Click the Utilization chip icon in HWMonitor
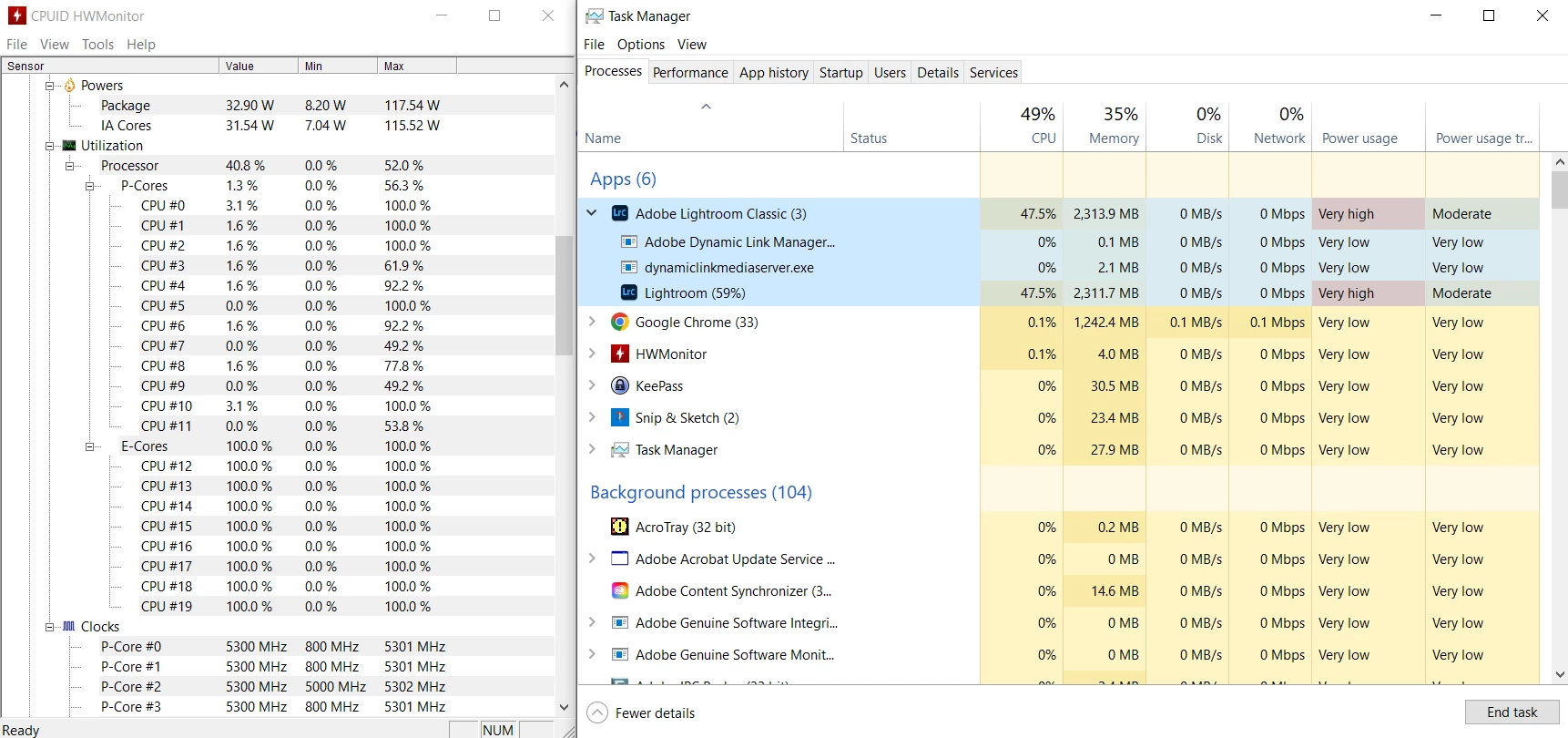This screenshot has height=738, width=1568. click(69, 145)
